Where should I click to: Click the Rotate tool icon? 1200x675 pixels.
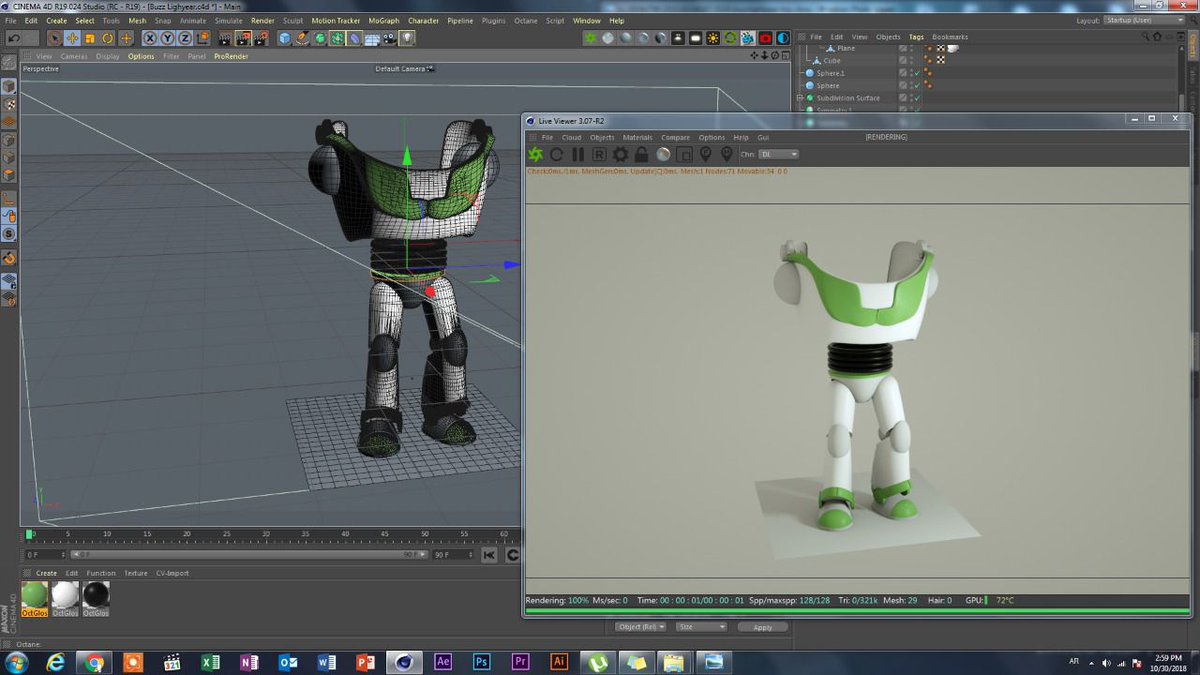coord(108,38)
